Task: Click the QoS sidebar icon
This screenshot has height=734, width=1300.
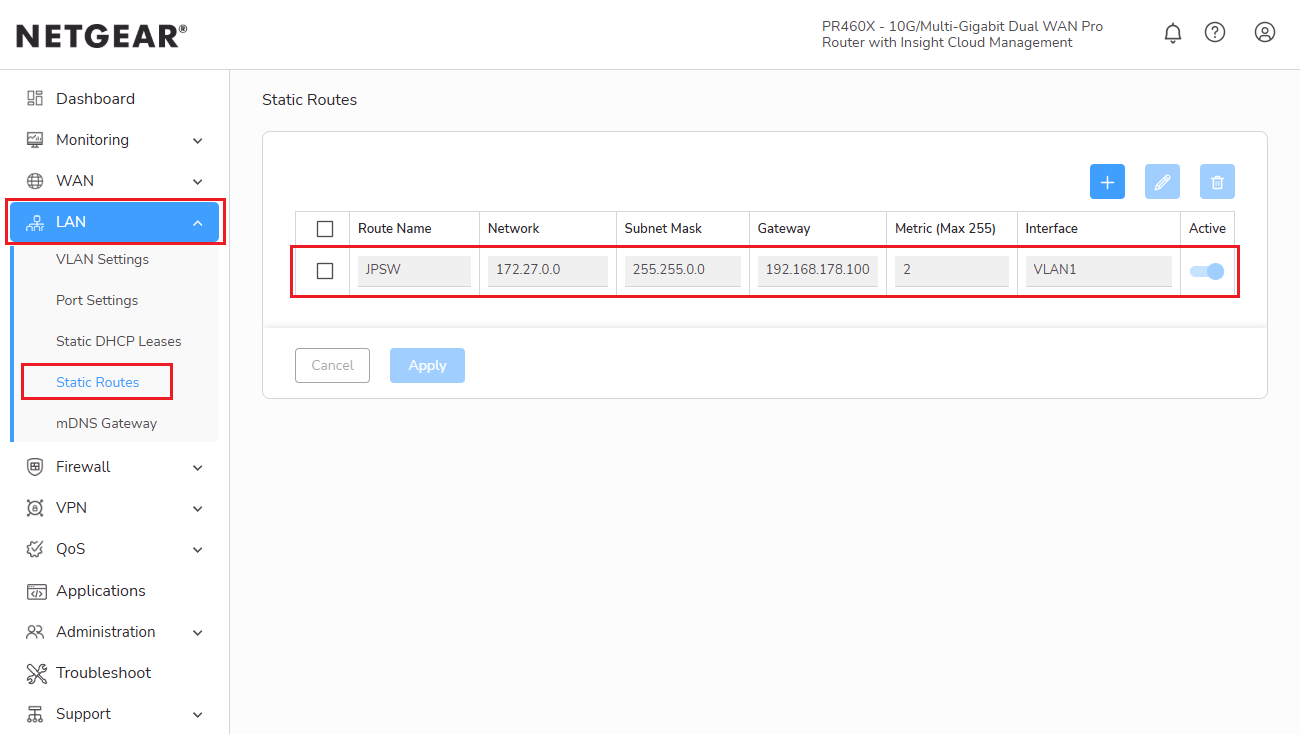Action: tap(36, 549)
